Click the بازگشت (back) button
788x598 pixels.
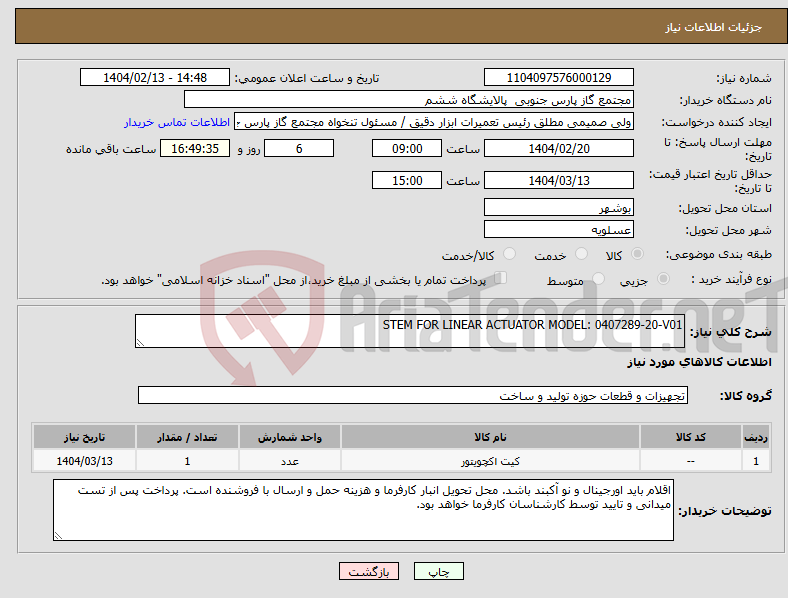pyautogui.click(x=369, y=571)
